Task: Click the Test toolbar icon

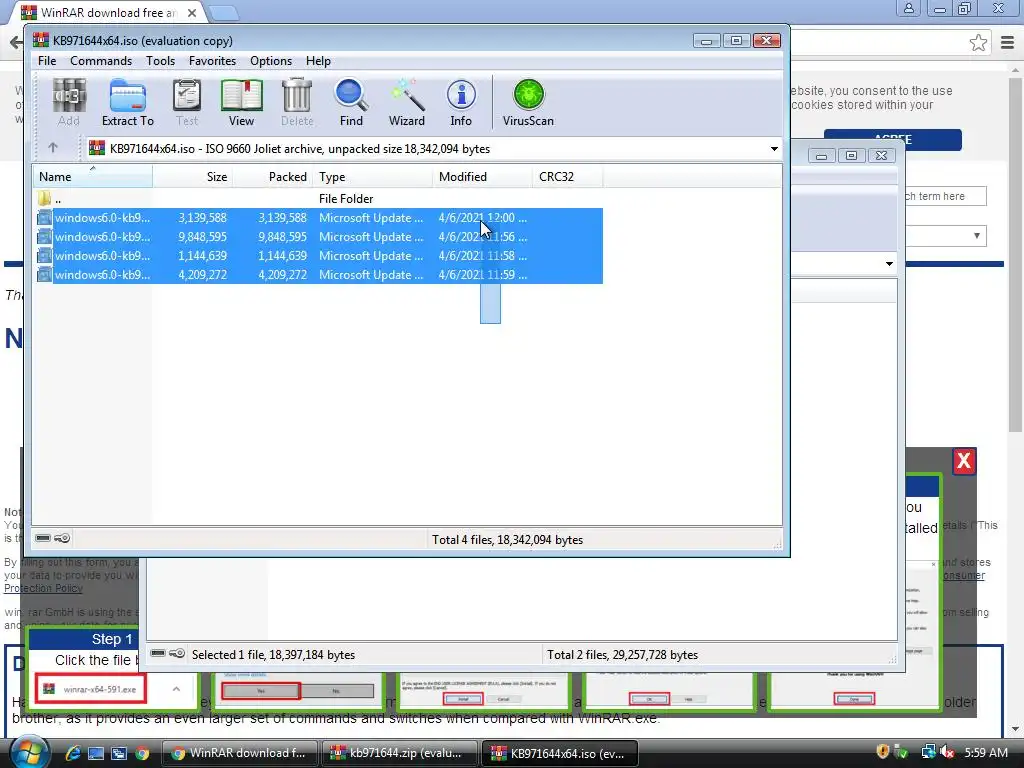Action: pos(187,102)
